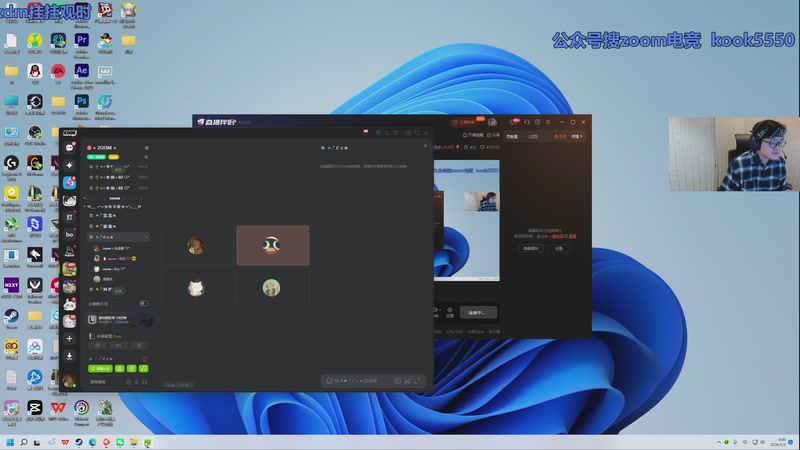Click the 隐藏模块 button in right panel

(530, 248)
